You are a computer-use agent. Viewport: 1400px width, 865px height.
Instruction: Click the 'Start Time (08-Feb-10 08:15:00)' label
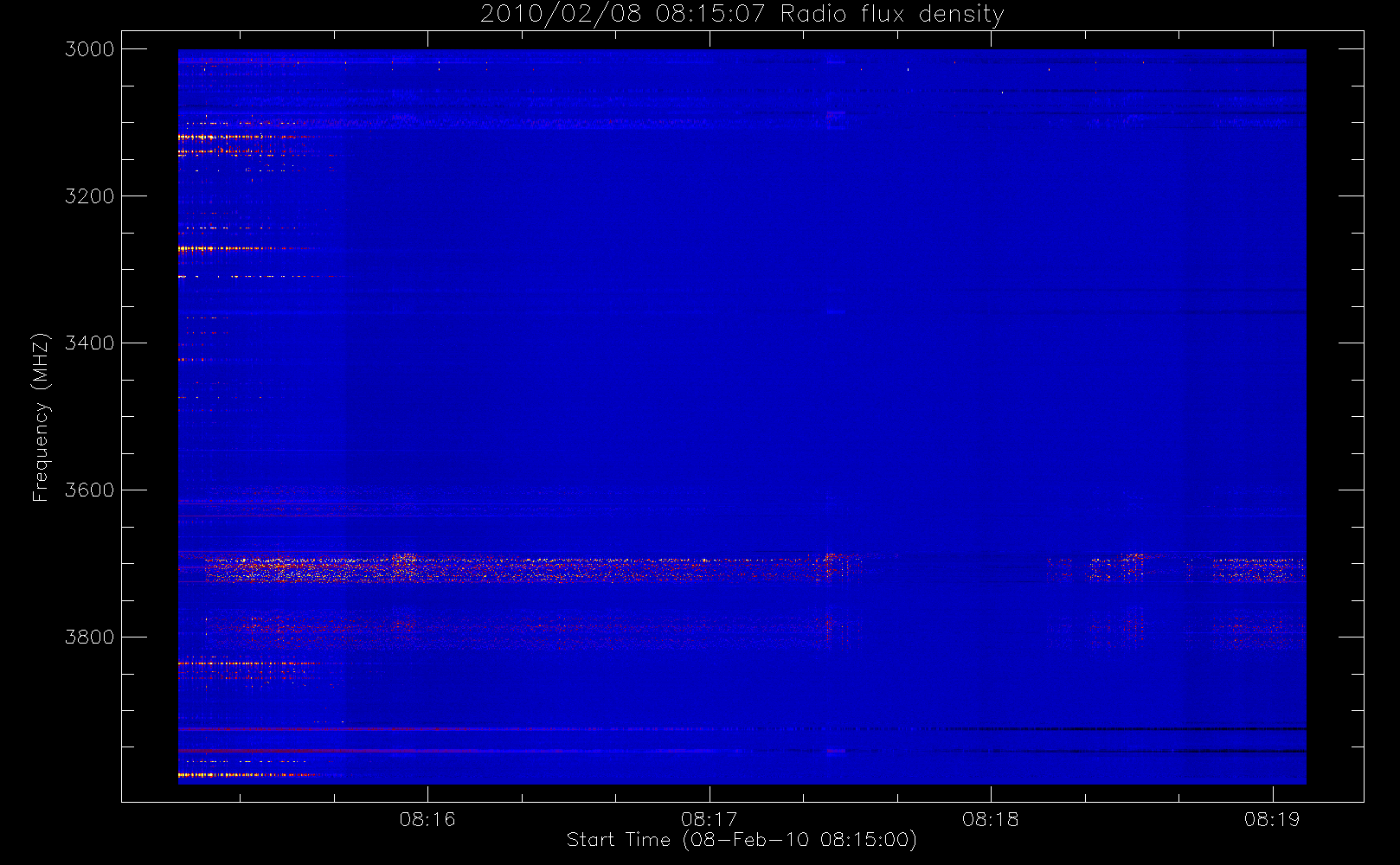click(x=742, y=840)
